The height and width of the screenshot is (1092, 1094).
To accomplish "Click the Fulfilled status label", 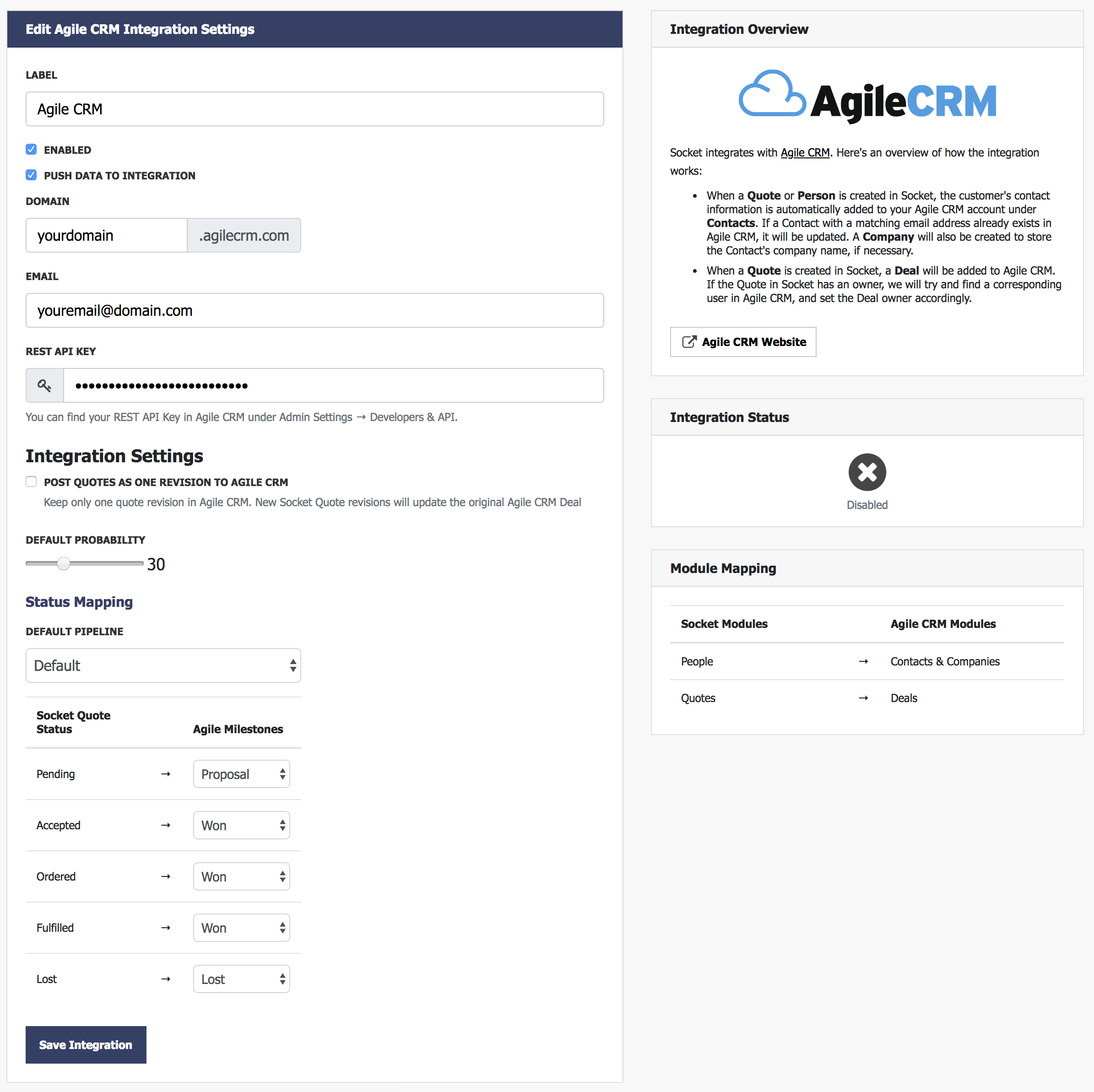I will (55, 928).
